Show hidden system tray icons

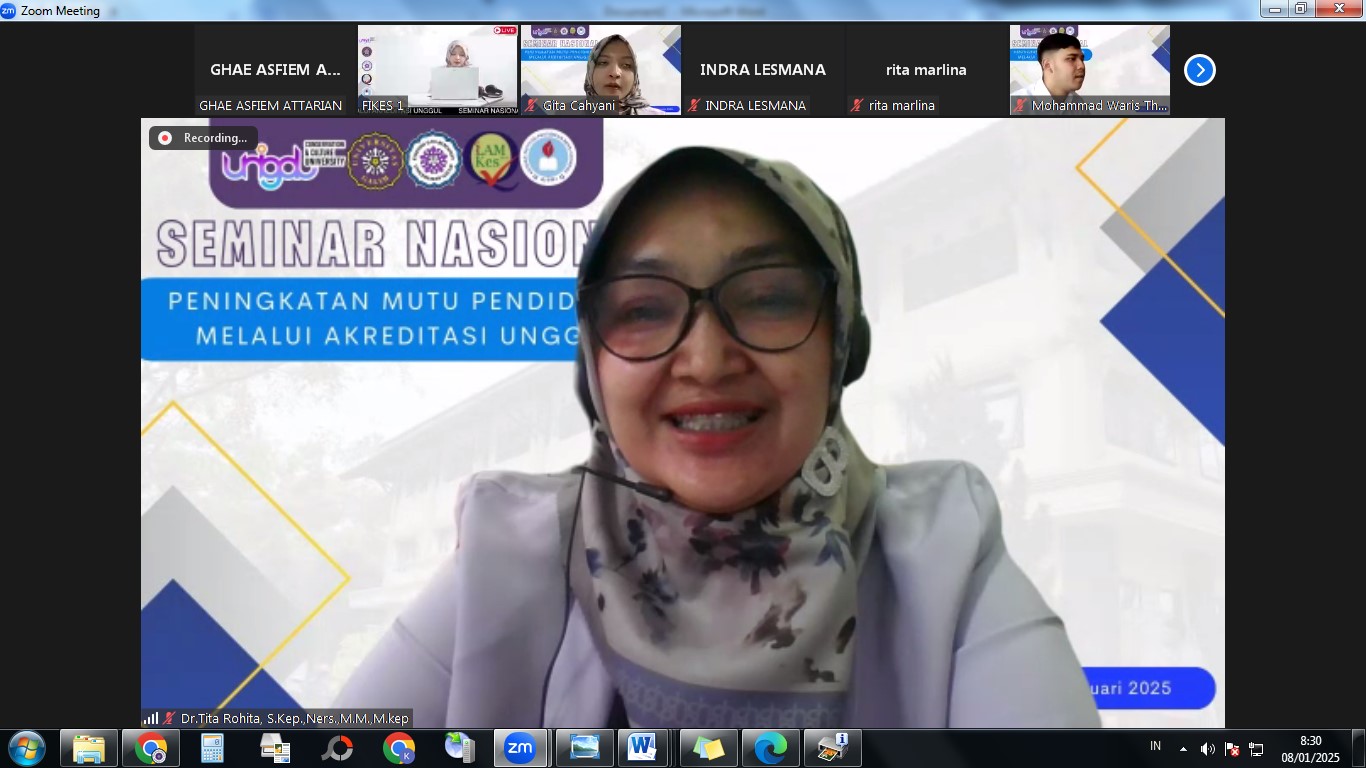[1184, 749]
